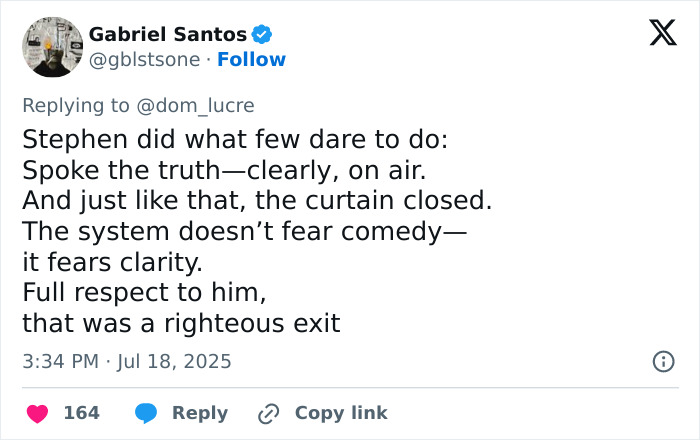700x440 pixels.
Task: Click the 164 likes count
Action: 81,413
